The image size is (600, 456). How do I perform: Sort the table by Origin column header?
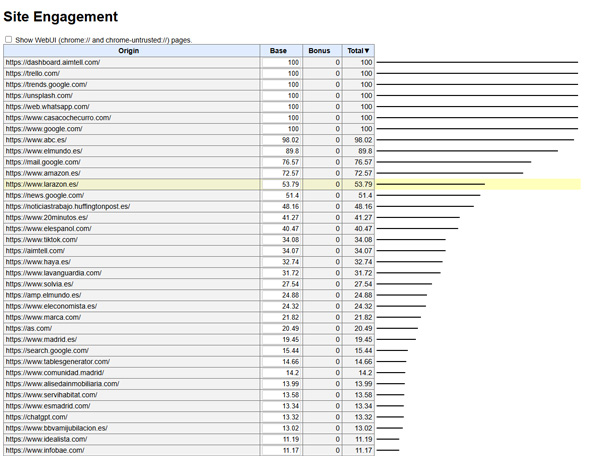(130, 50)
